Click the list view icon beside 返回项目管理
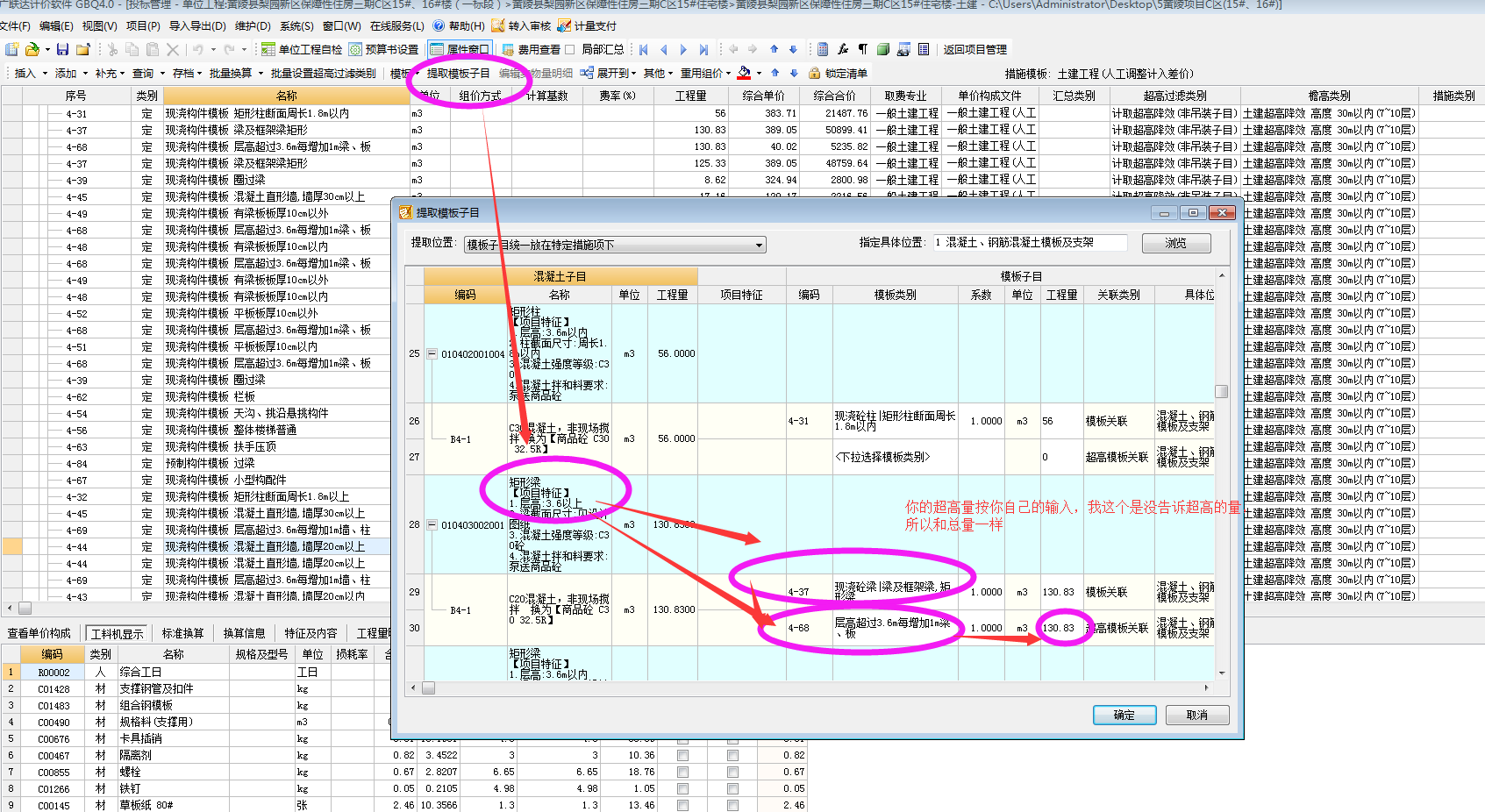 pos(924,49)
